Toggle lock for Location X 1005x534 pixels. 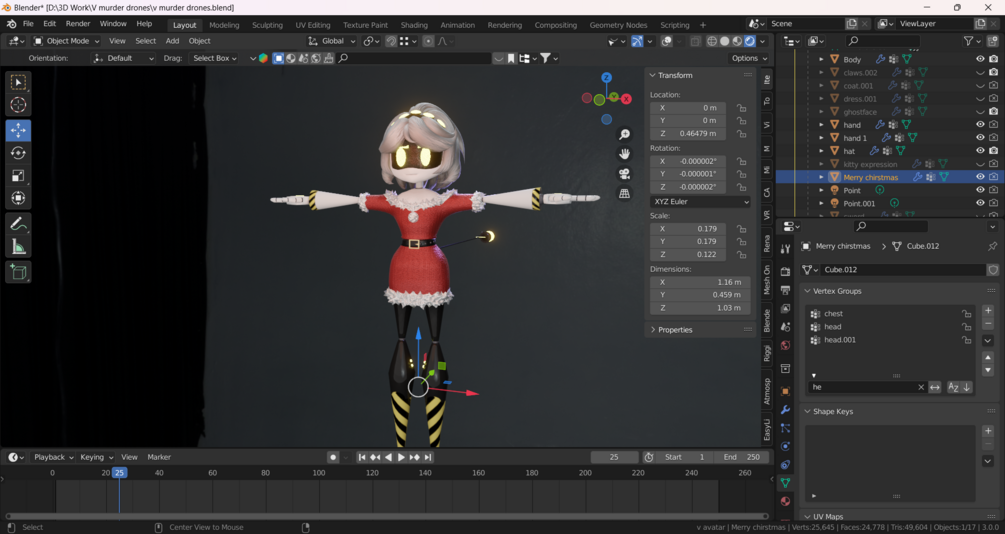(x=741, y=108)
